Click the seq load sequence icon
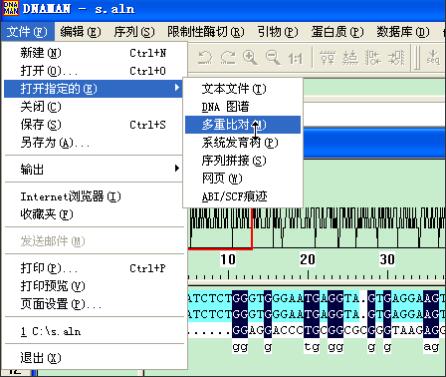This screenshot has width=446, height=377. click(433, 58)
